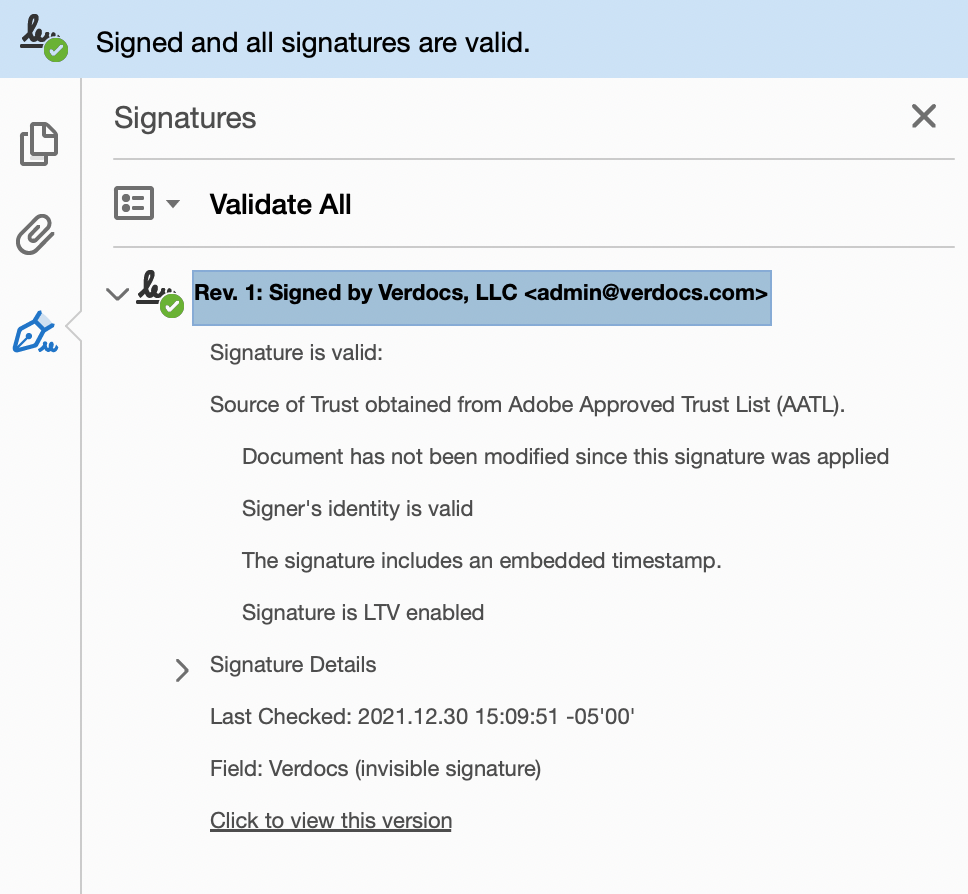968x894 pixels.
Task: Open the attachments paperclip panel
Action: 36,237
